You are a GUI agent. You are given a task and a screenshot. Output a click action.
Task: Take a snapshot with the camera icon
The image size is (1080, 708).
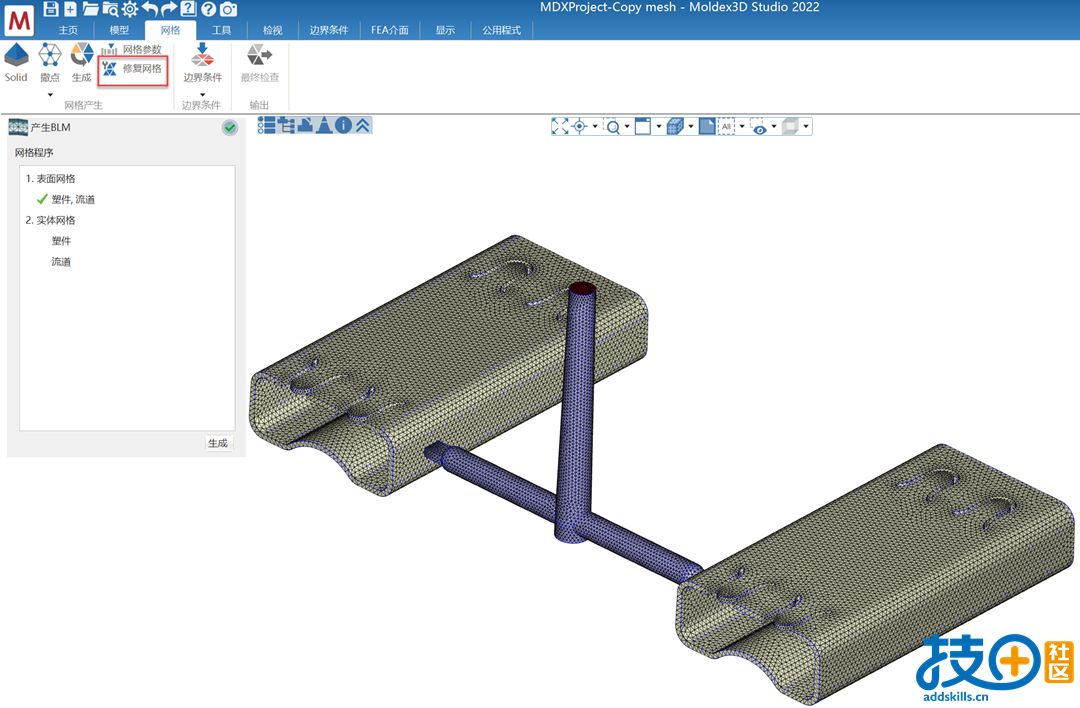[229, 9]
